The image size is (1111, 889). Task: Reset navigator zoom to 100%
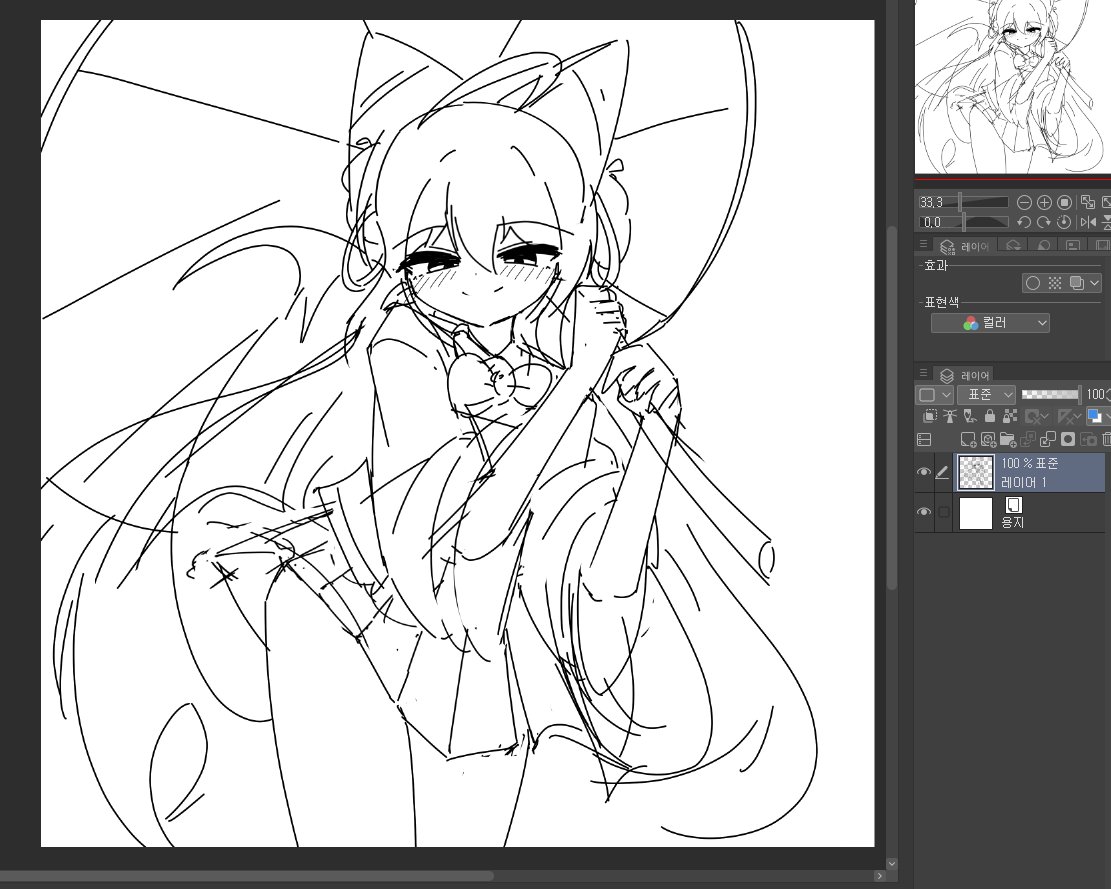click(x=1064, y=203)
